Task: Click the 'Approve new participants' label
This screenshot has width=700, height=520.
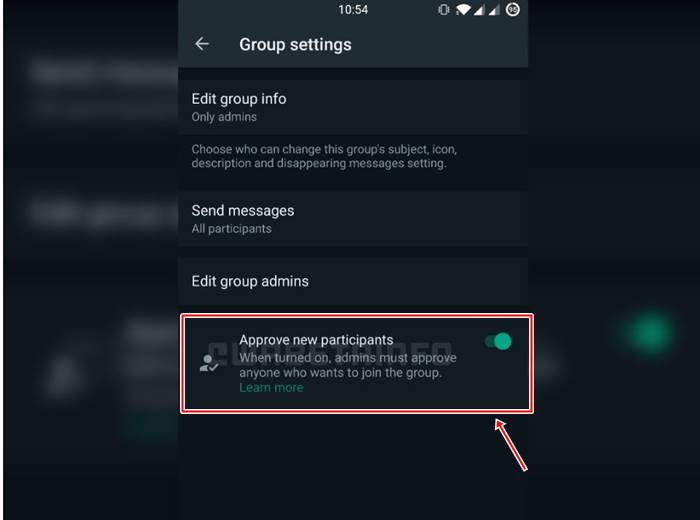Action: (316, 340)
